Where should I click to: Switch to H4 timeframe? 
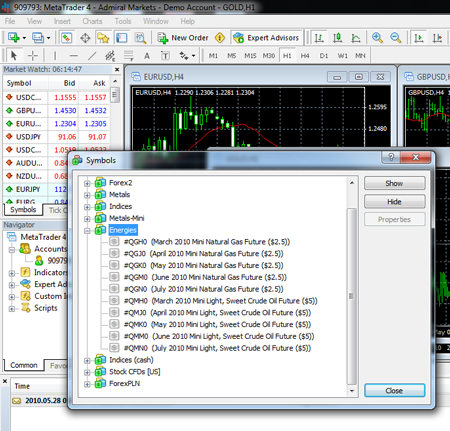305,56
